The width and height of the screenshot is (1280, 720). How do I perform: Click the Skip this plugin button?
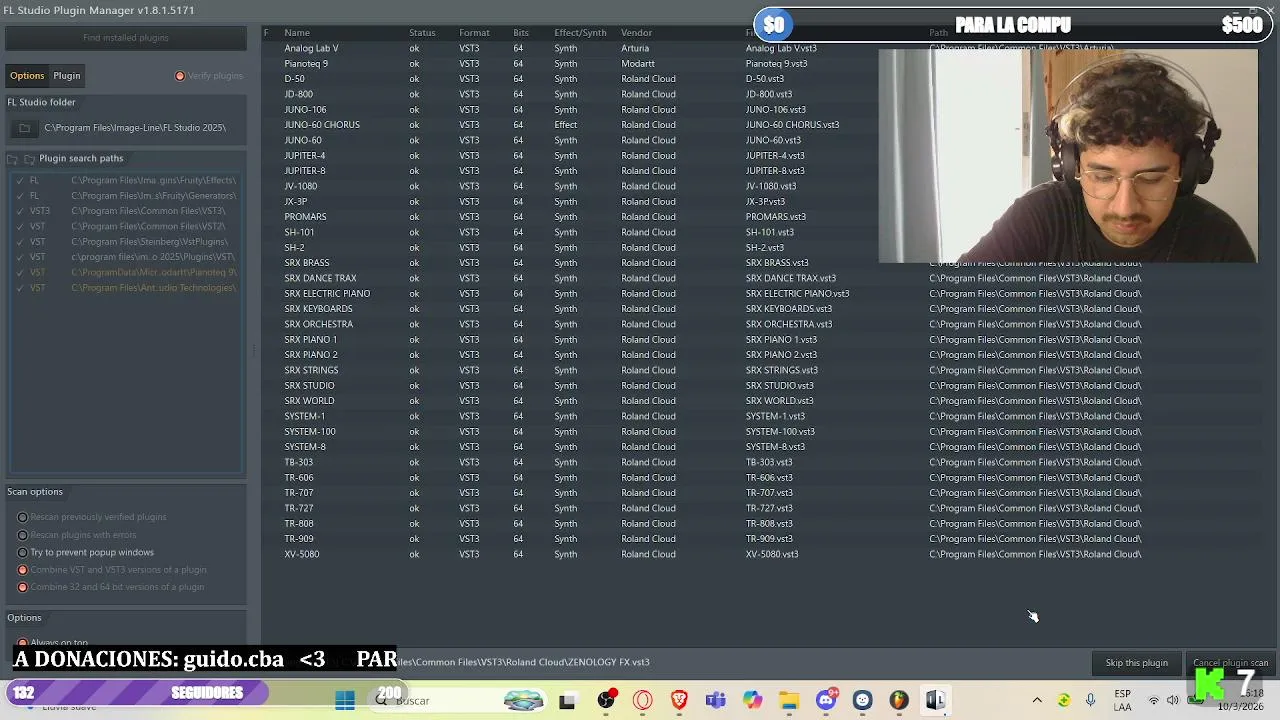pyautogui.click(x=1137, y=663)
